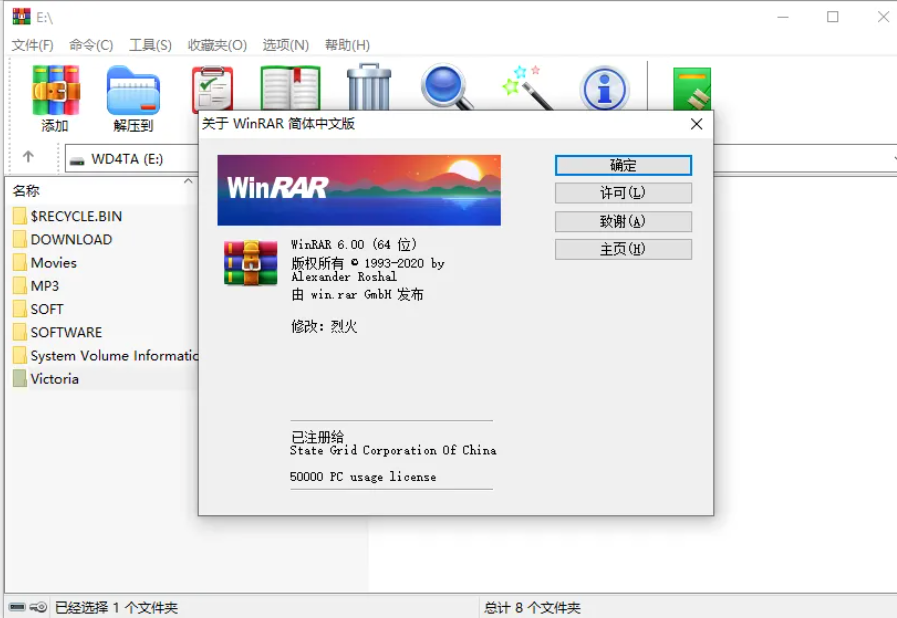The image size is (897, 618).
Task: Click the Delete trash can toolbar icon
Action: pyautogui.click(x=369, y=87)
